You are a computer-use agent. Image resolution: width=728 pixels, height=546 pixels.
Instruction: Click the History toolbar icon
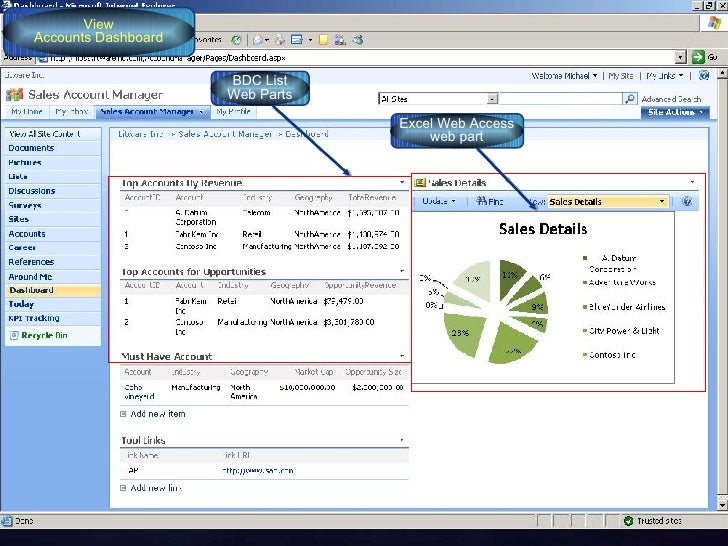tap(236, 40)
